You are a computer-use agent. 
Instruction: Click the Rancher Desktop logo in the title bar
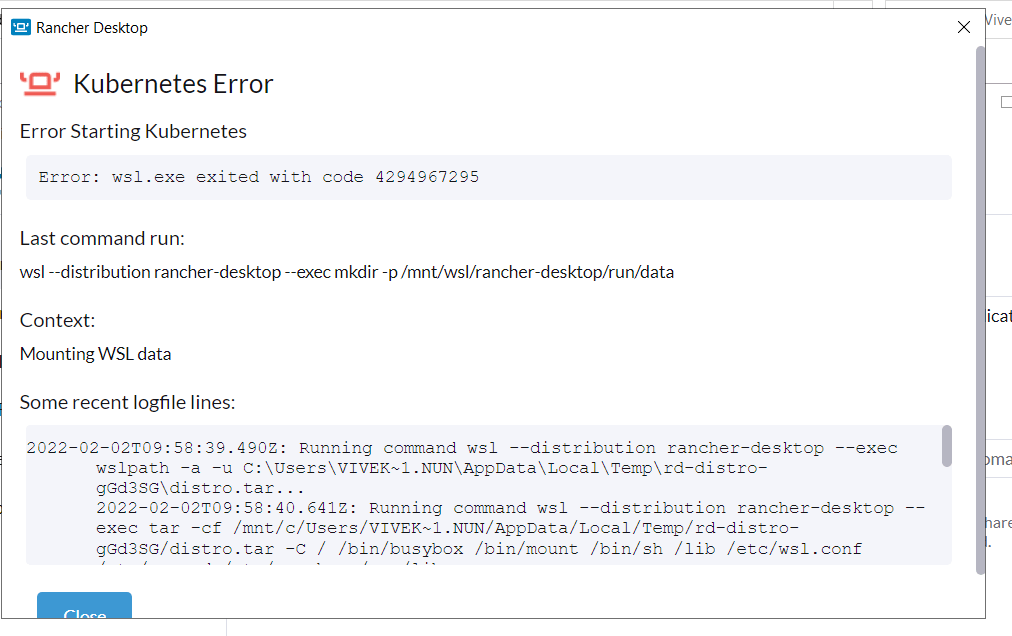coord(20,27)
